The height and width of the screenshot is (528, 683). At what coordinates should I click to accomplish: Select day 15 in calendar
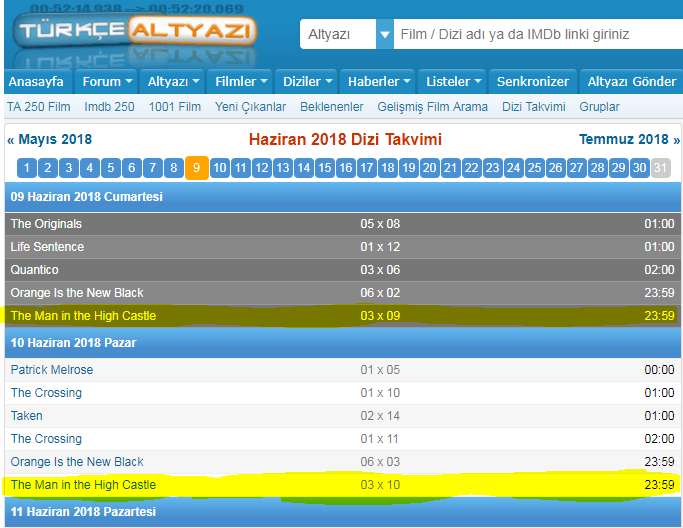point(325,168)
